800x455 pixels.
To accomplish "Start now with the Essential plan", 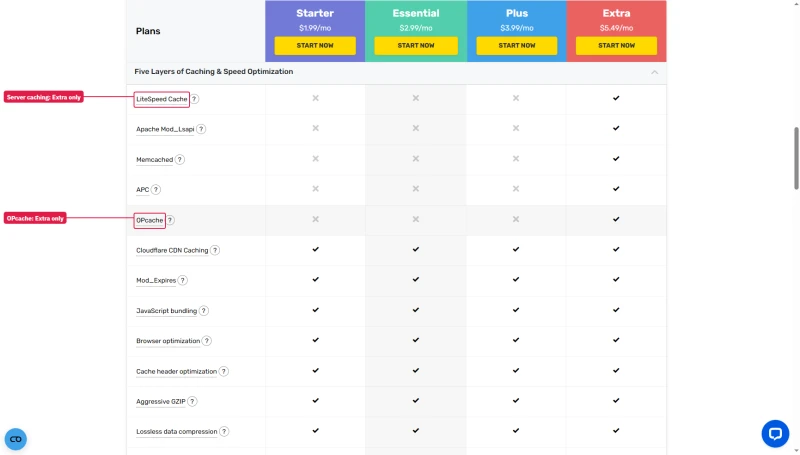I will tap(416, 45).
